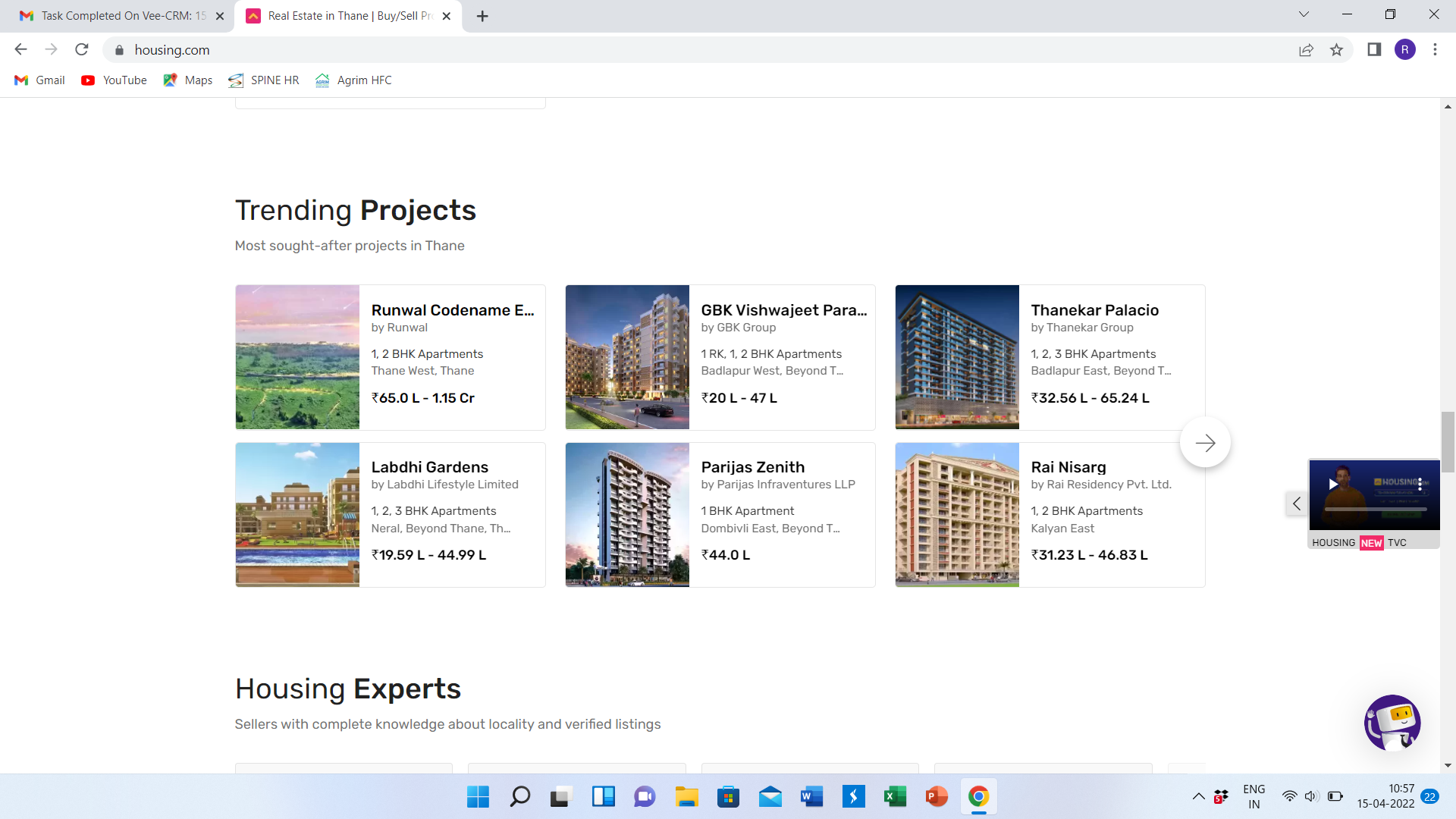Open YouTube bookmark
Viewport: 1456px width, 819px height.
tap(115, 80)
